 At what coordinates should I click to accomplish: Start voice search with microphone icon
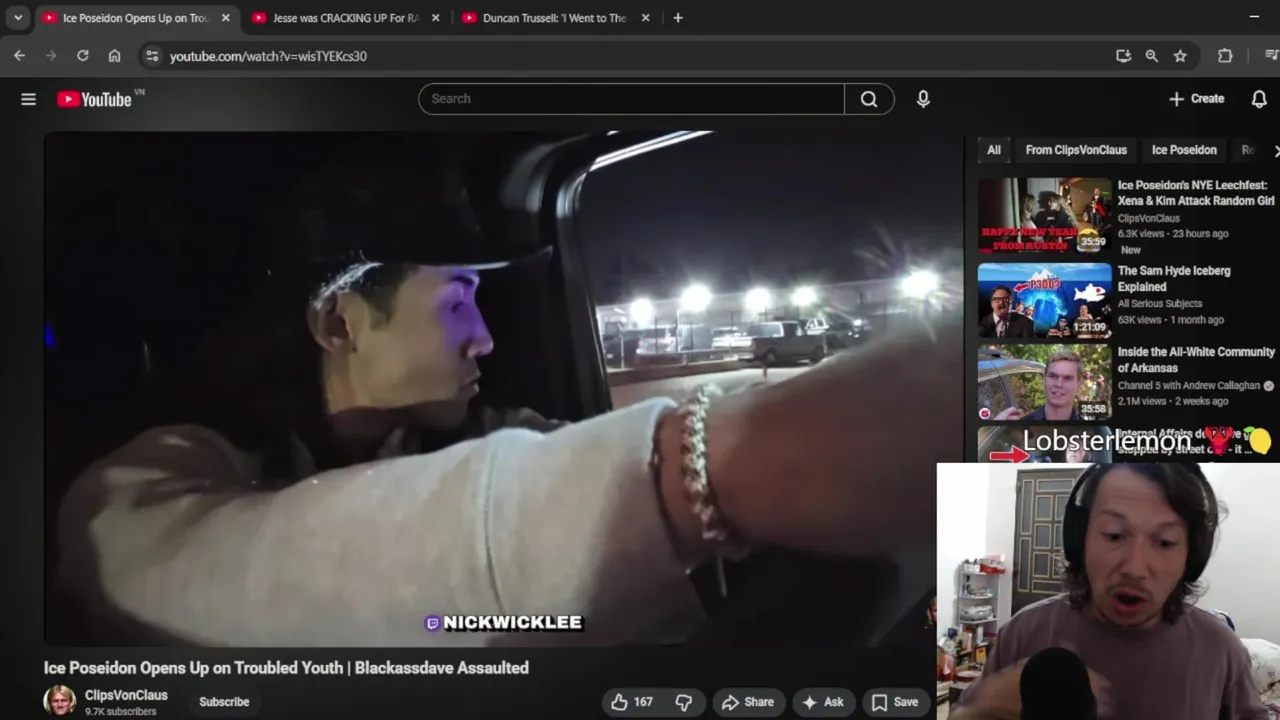[923, 99]
